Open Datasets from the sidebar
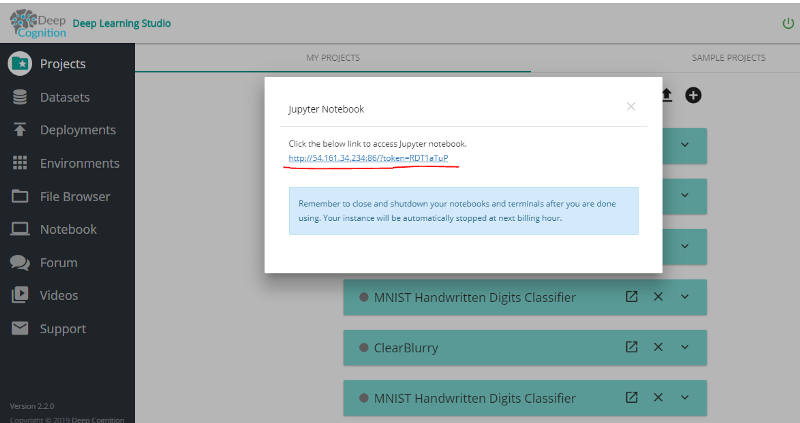 coord(51,97)
